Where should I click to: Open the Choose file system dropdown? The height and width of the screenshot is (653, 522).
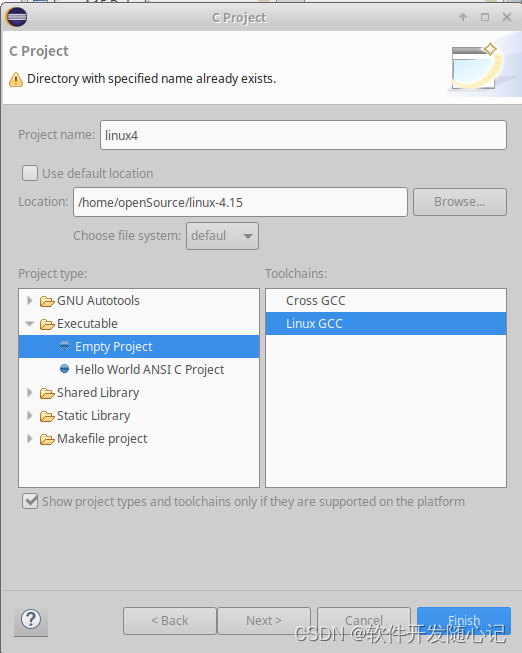[222, 236]
